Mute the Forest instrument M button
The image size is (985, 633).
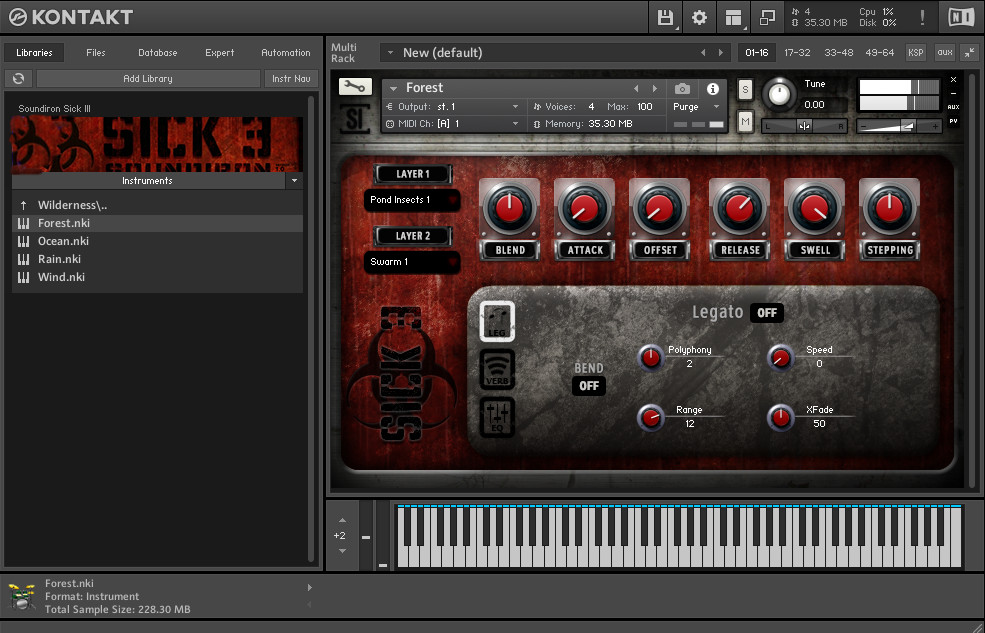pyautogui.click(x=745, y=121)
